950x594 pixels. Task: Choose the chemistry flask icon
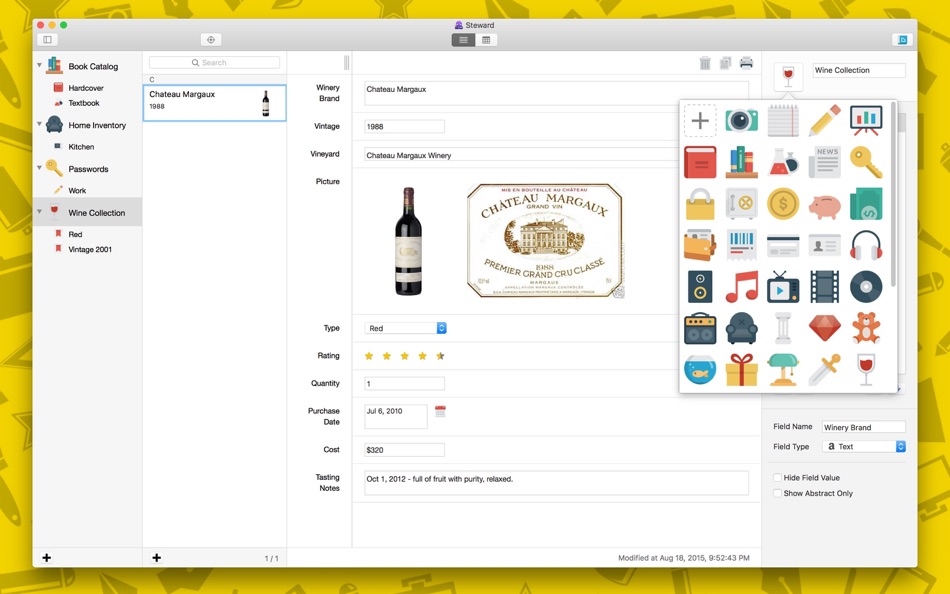[783, 162]
